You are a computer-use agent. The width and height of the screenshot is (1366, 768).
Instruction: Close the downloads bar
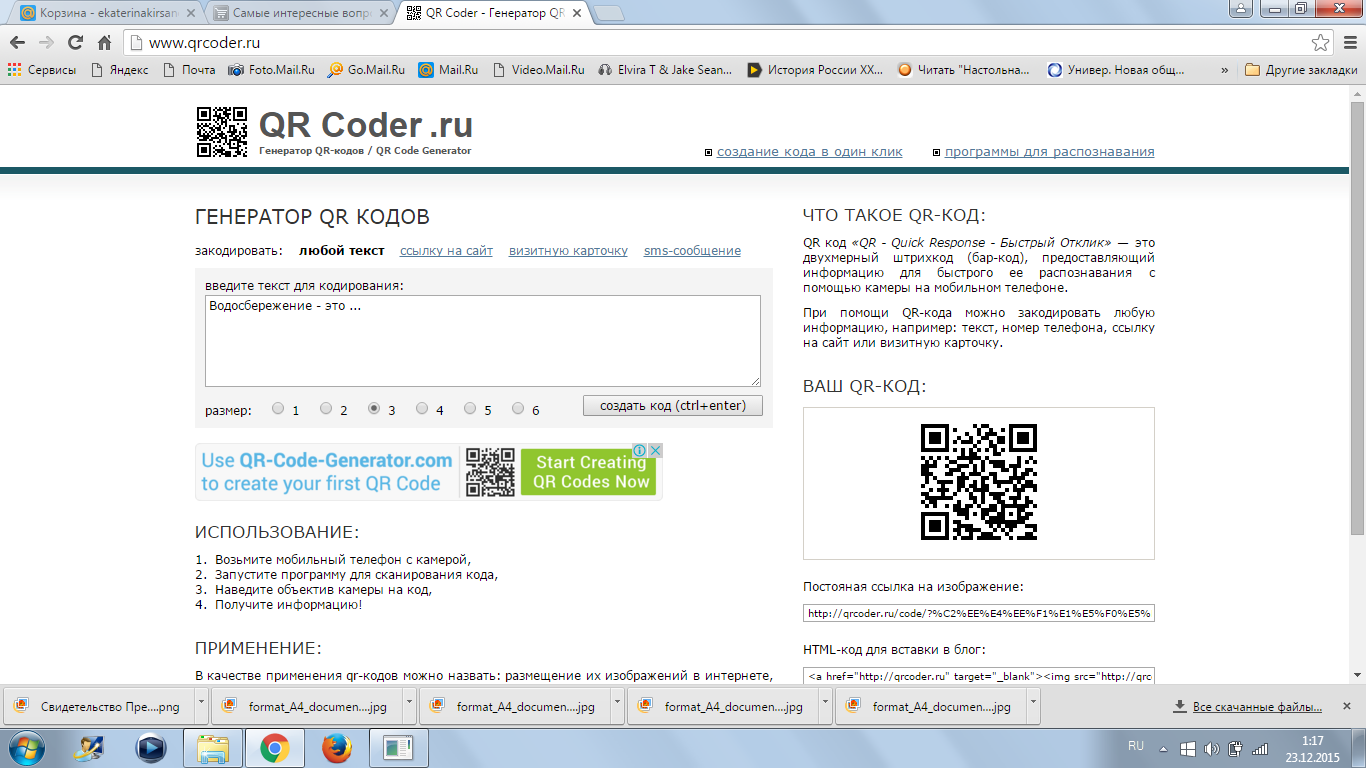[1348, 707]
